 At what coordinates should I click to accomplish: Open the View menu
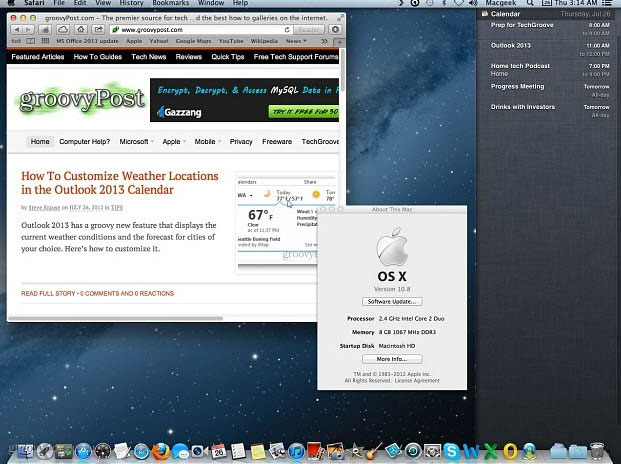[103, 3]
